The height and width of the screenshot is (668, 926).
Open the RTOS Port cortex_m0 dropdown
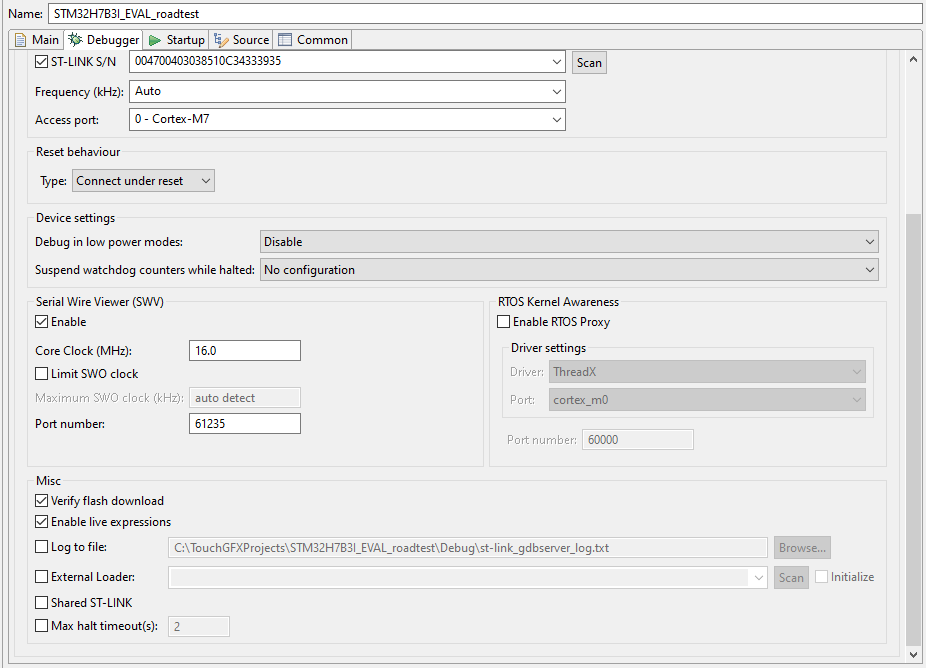pos(707,400)
